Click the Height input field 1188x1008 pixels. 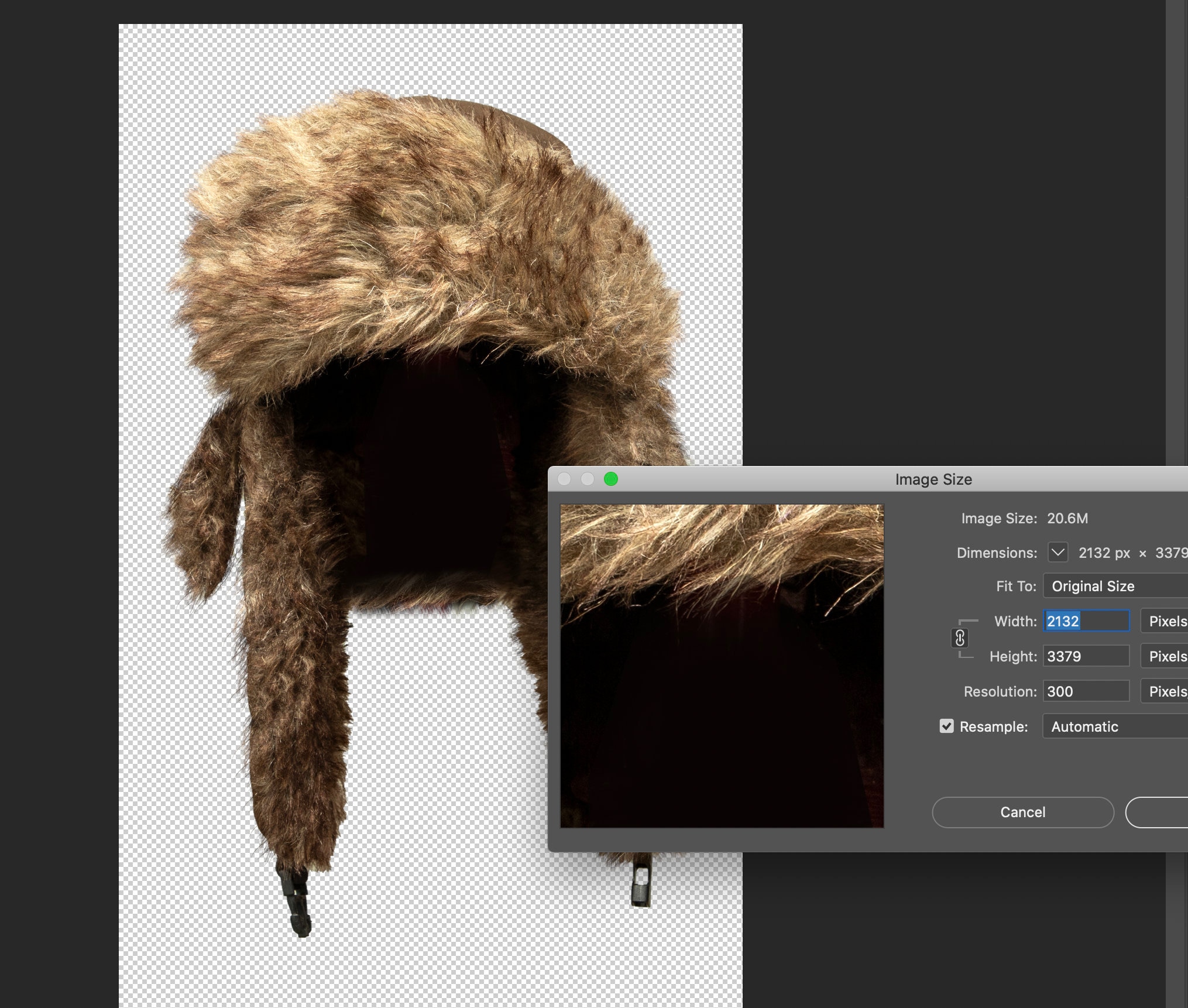pos(1087,656)
